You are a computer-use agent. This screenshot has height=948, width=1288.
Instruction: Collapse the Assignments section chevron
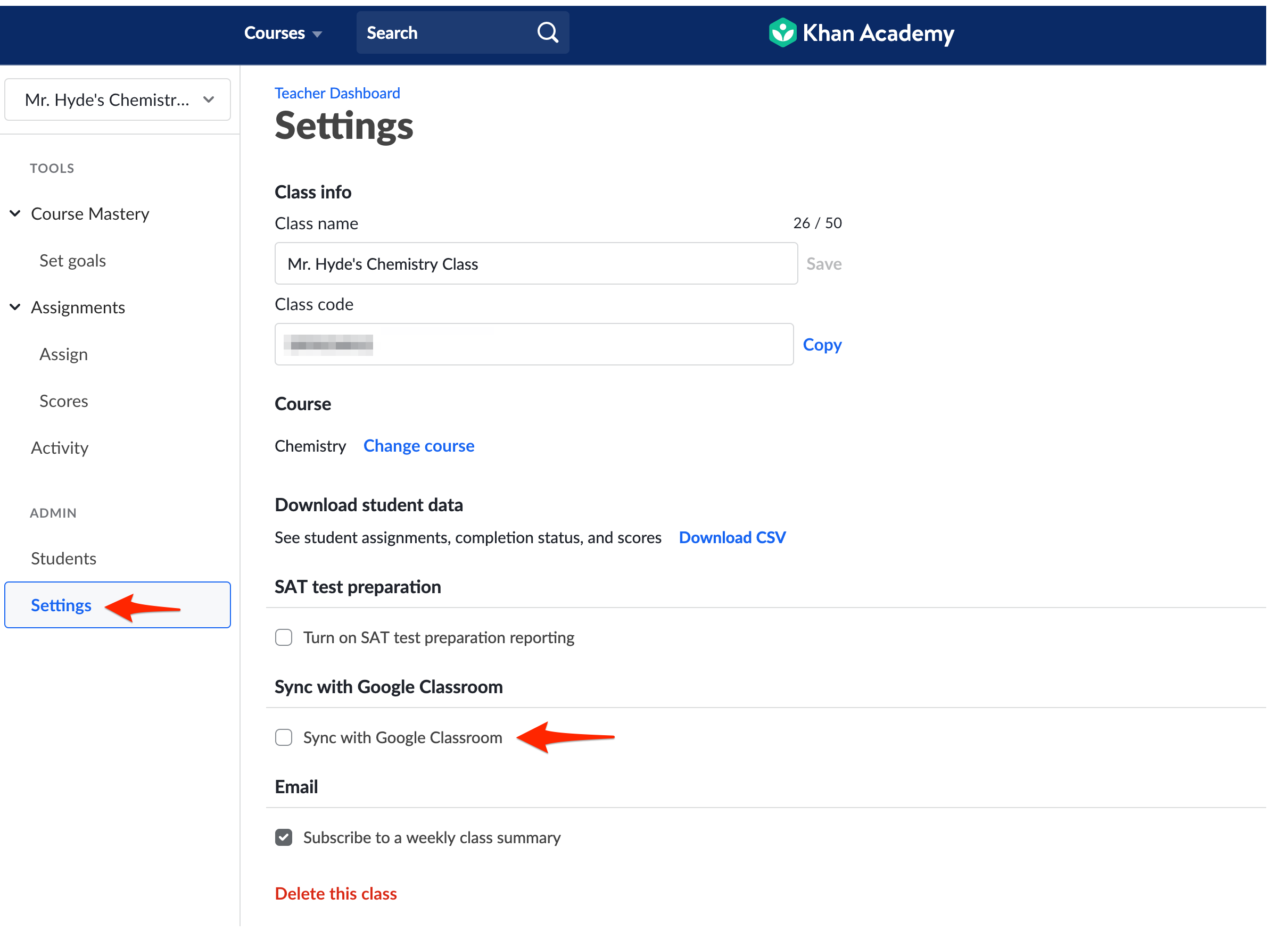[x=15, y=307]
